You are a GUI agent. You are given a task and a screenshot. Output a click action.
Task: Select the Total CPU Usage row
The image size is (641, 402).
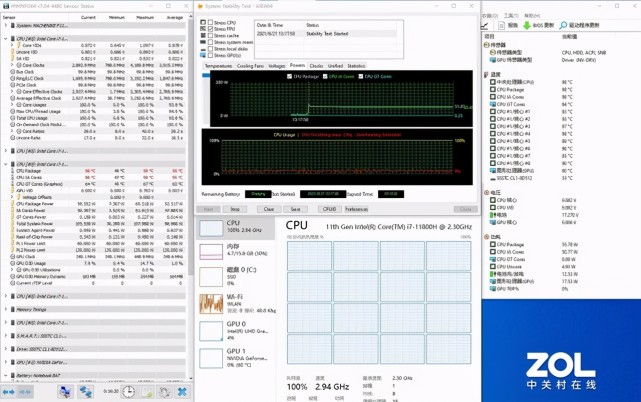(96, 118)
